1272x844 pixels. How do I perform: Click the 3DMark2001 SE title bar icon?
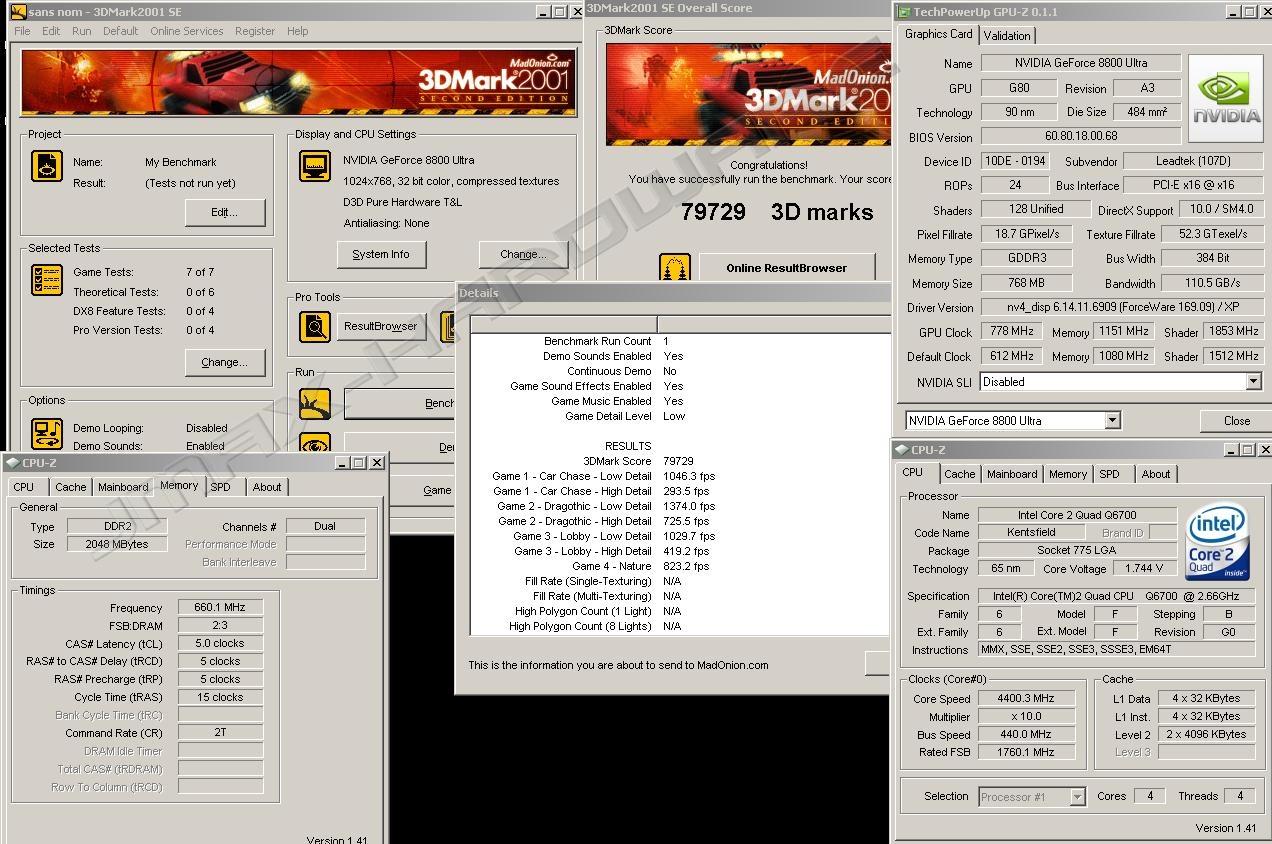(x=18, y=12)
